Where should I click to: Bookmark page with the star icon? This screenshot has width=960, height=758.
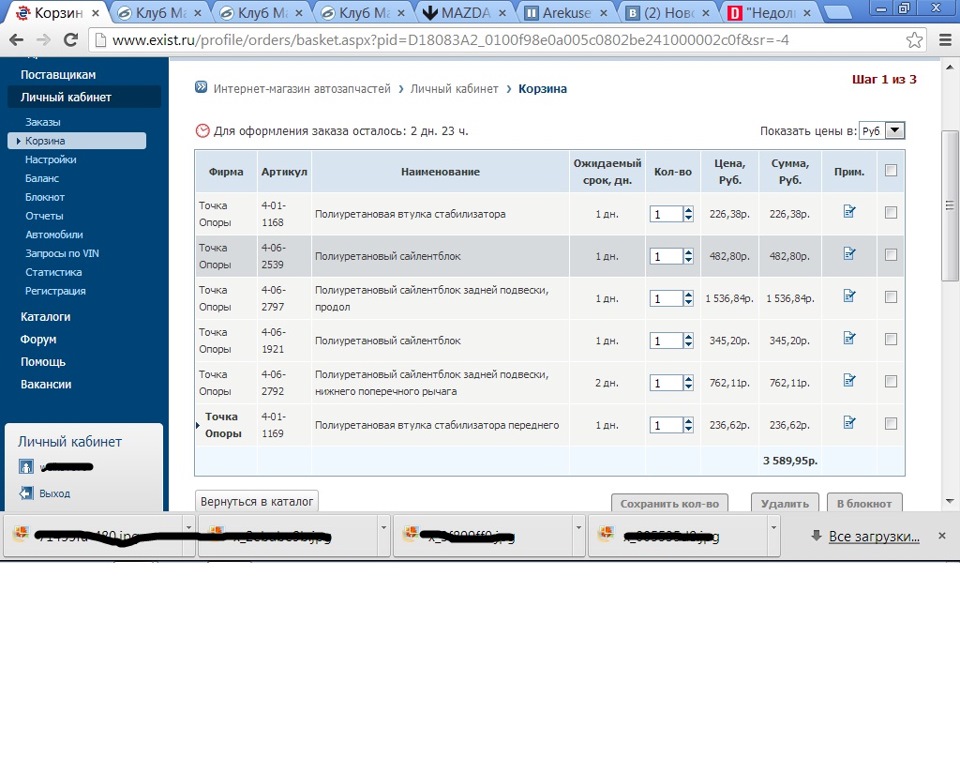914,40
